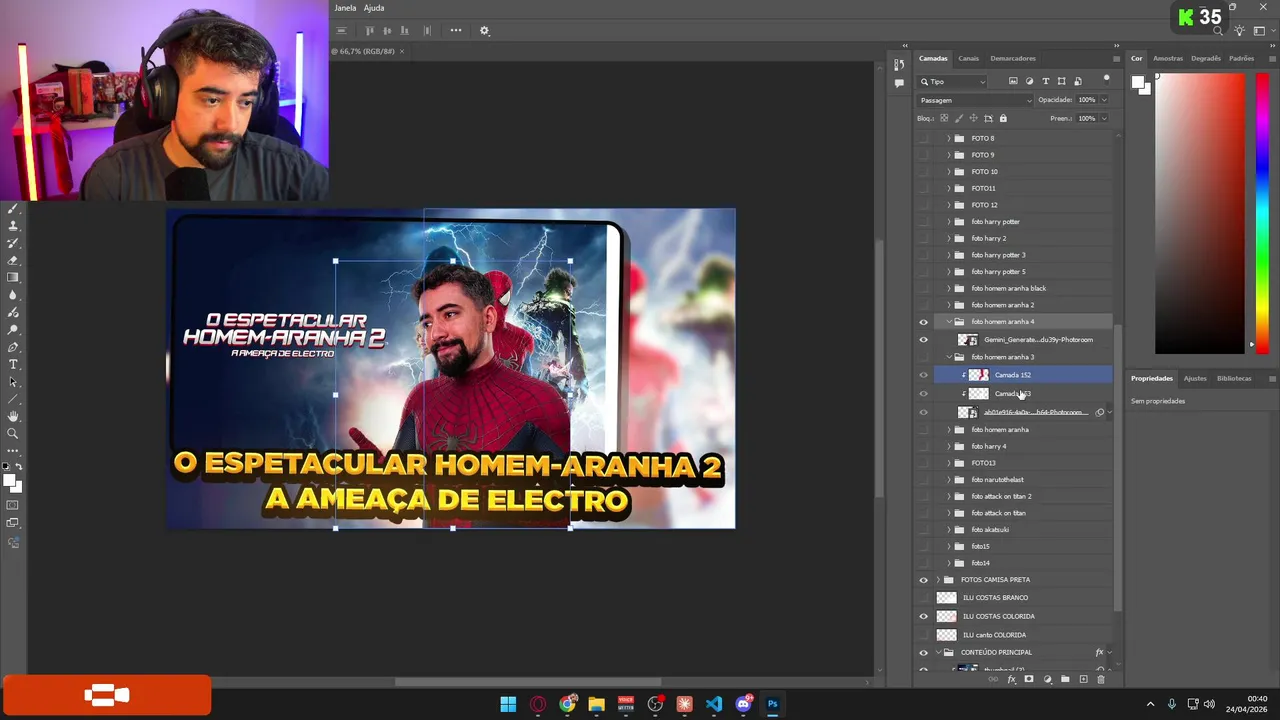Select the History Brush tool

(13, 243)
